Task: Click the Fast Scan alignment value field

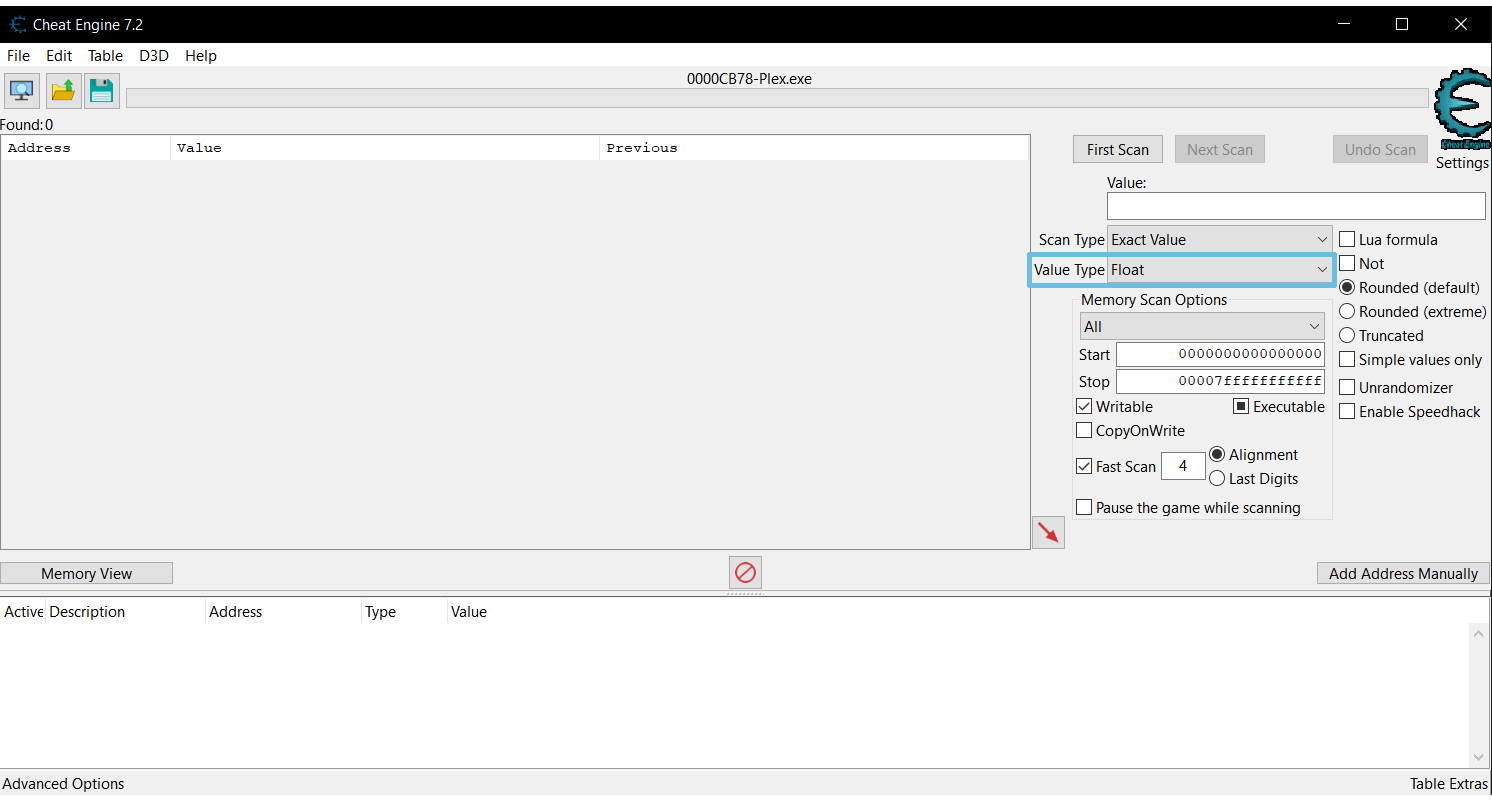Action: (x=1183, y=466)
